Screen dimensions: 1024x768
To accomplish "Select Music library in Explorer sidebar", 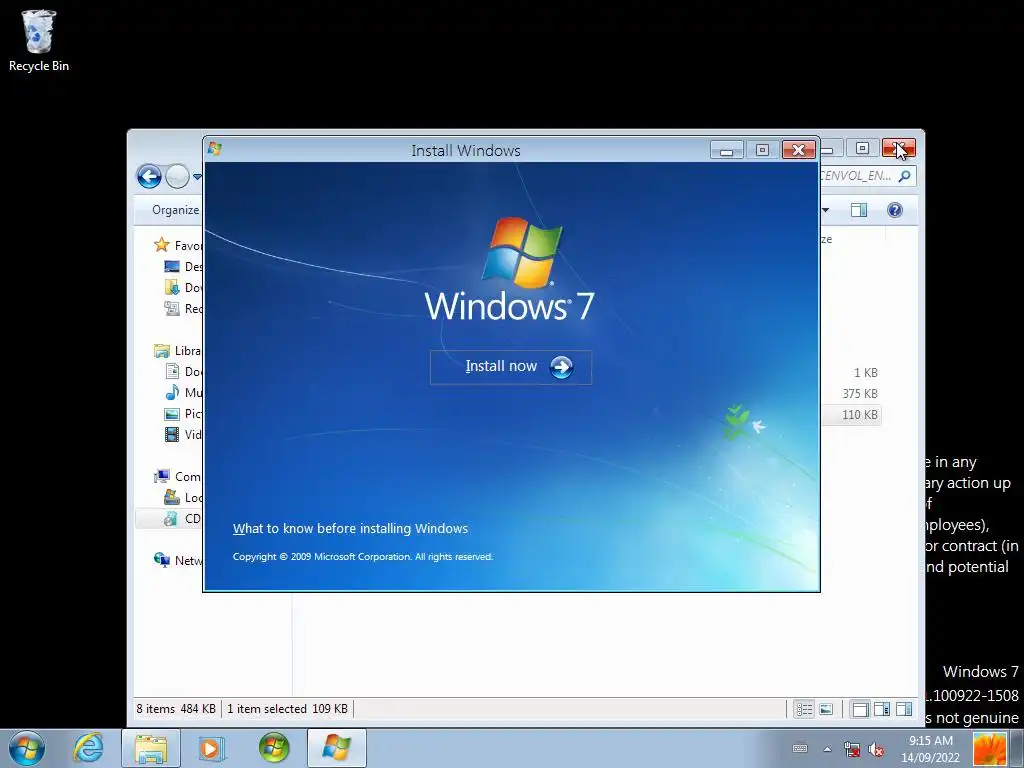I will (x=183, y=392).
